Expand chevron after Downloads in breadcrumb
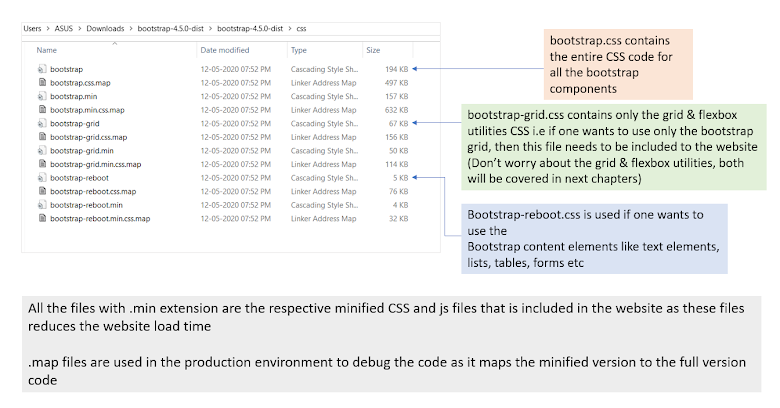The height and width of the screenshot is (408, 780). click(x=131, y=28)
